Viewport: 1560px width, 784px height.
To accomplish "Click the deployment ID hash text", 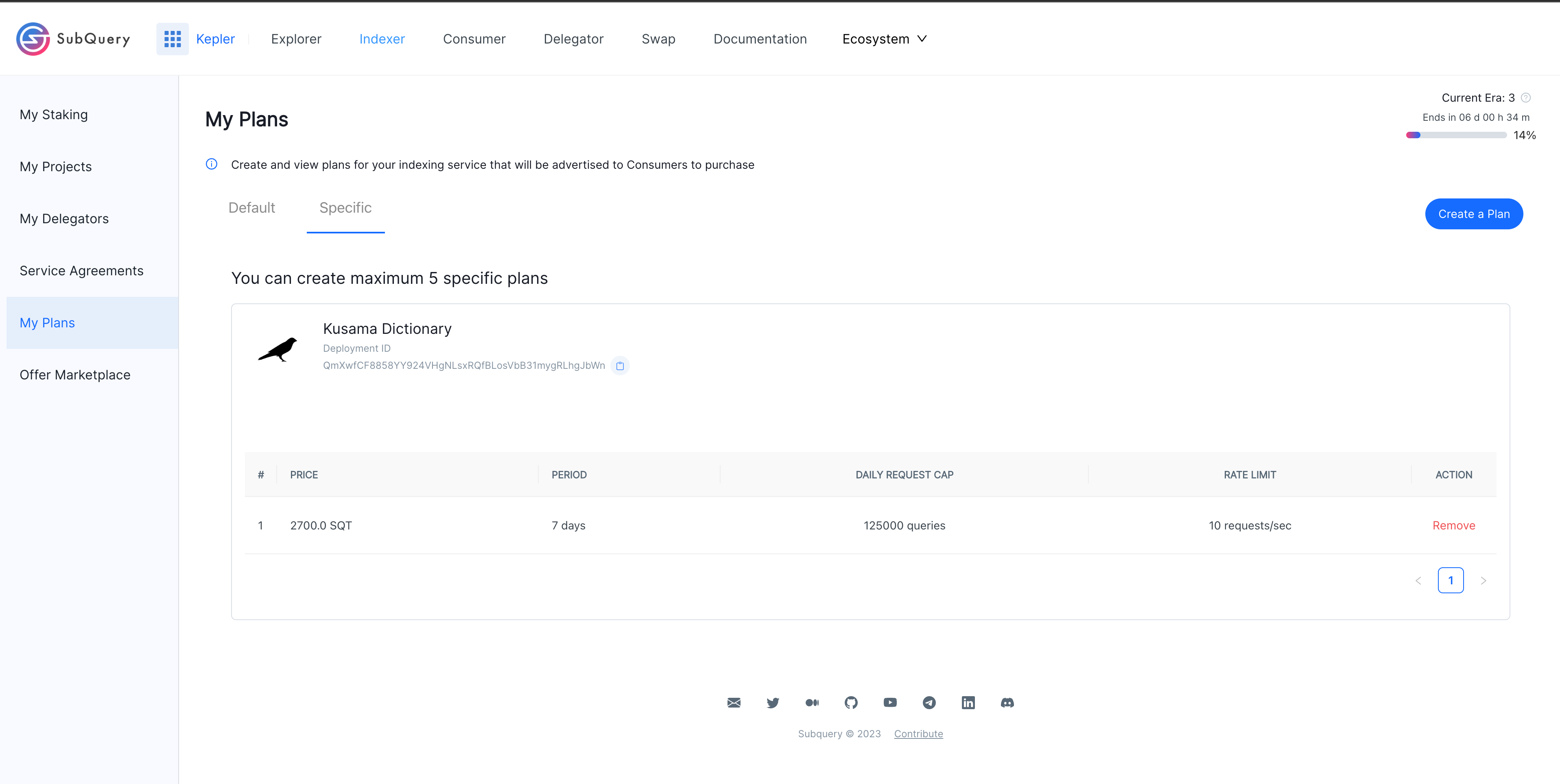I will coord(464,366).
